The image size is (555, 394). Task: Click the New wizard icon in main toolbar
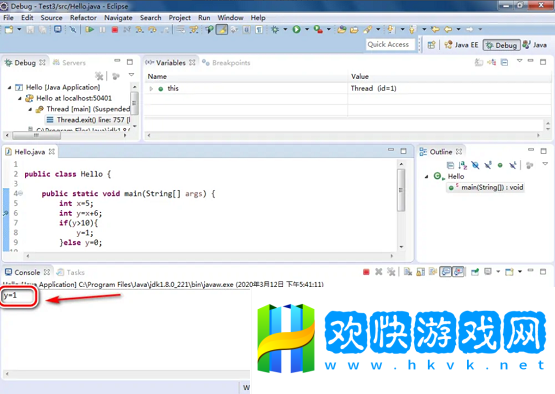tap(9, 29)
